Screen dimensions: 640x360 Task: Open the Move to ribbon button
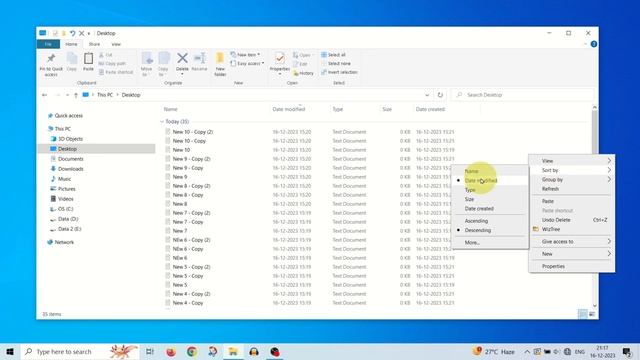click(x=147, y=64)
